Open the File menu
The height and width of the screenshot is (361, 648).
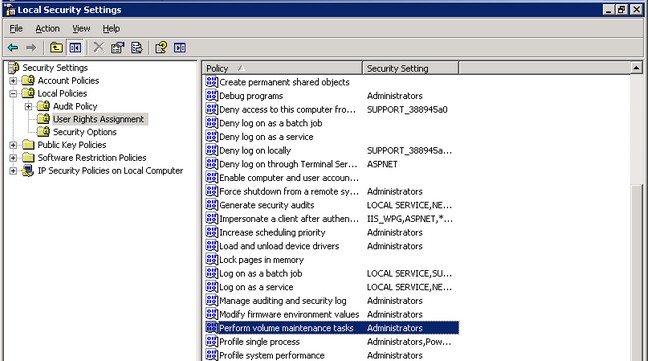[x=16, y=28]
